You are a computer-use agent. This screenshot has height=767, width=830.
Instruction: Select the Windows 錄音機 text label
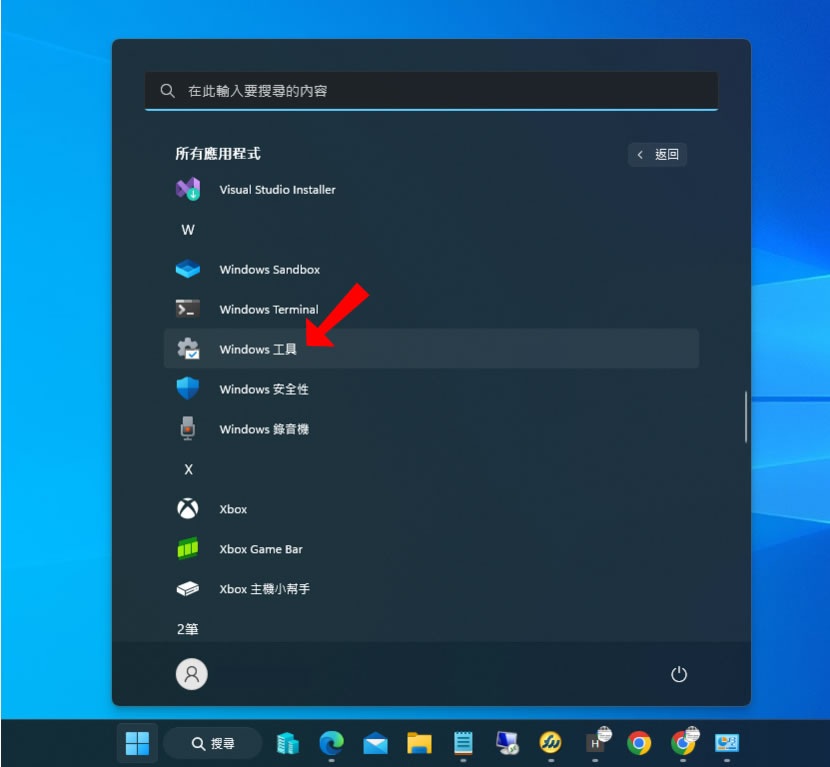(x=264, y=429)
